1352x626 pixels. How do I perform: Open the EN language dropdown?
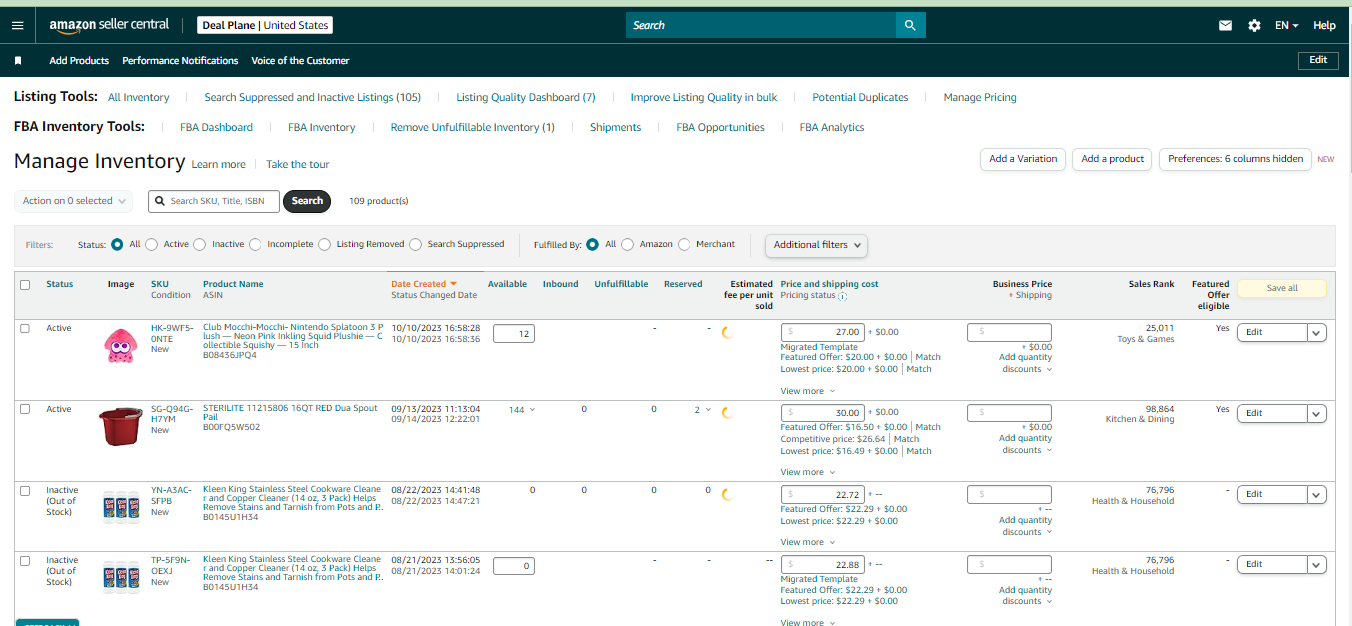pyautogui.click(x=1287, y=25)
